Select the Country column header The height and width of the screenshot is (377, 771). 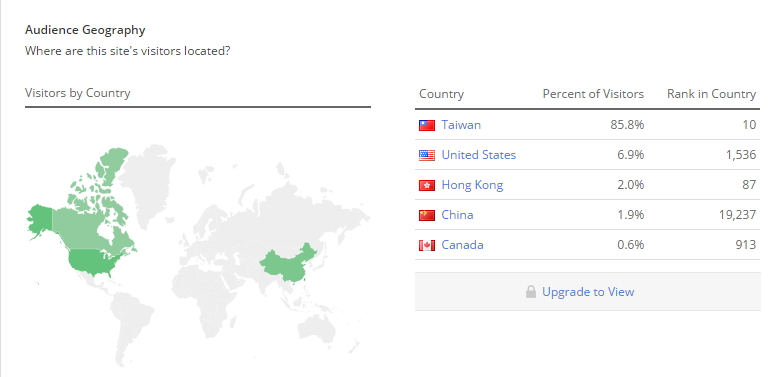coord(441,94)
